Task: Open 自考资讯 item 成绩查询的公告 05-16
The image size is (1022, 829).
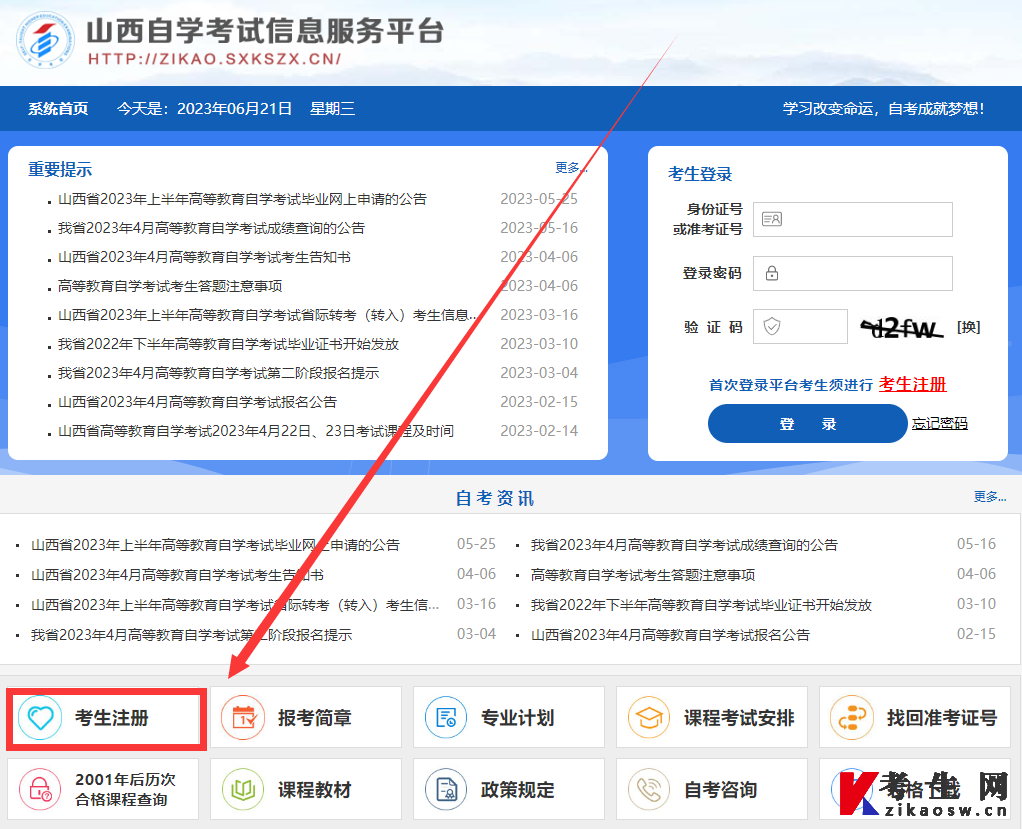Action: [x=684, y=545]
